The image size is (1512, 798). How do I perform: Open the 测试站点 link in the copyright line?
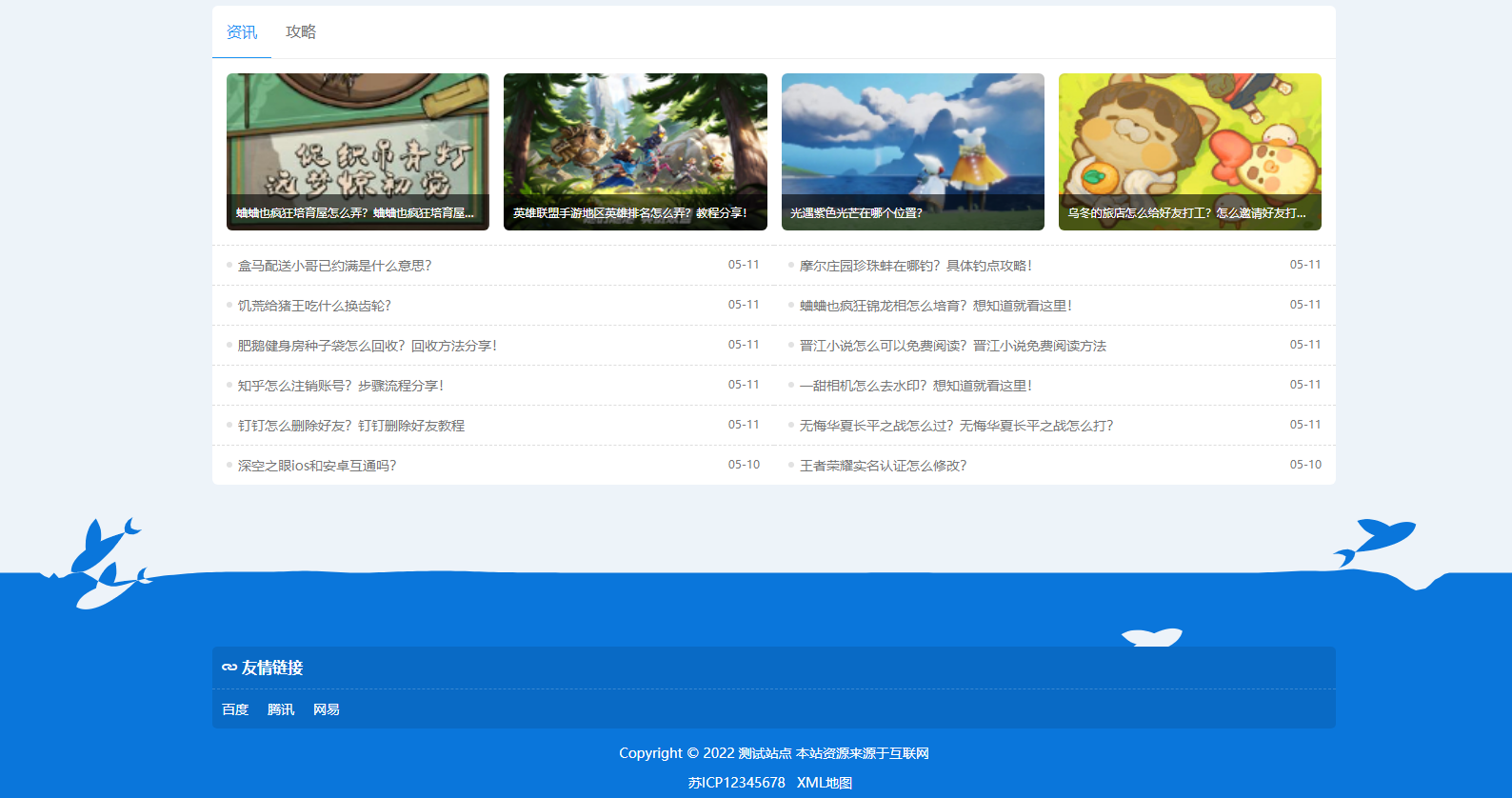(x=766, y=753)
